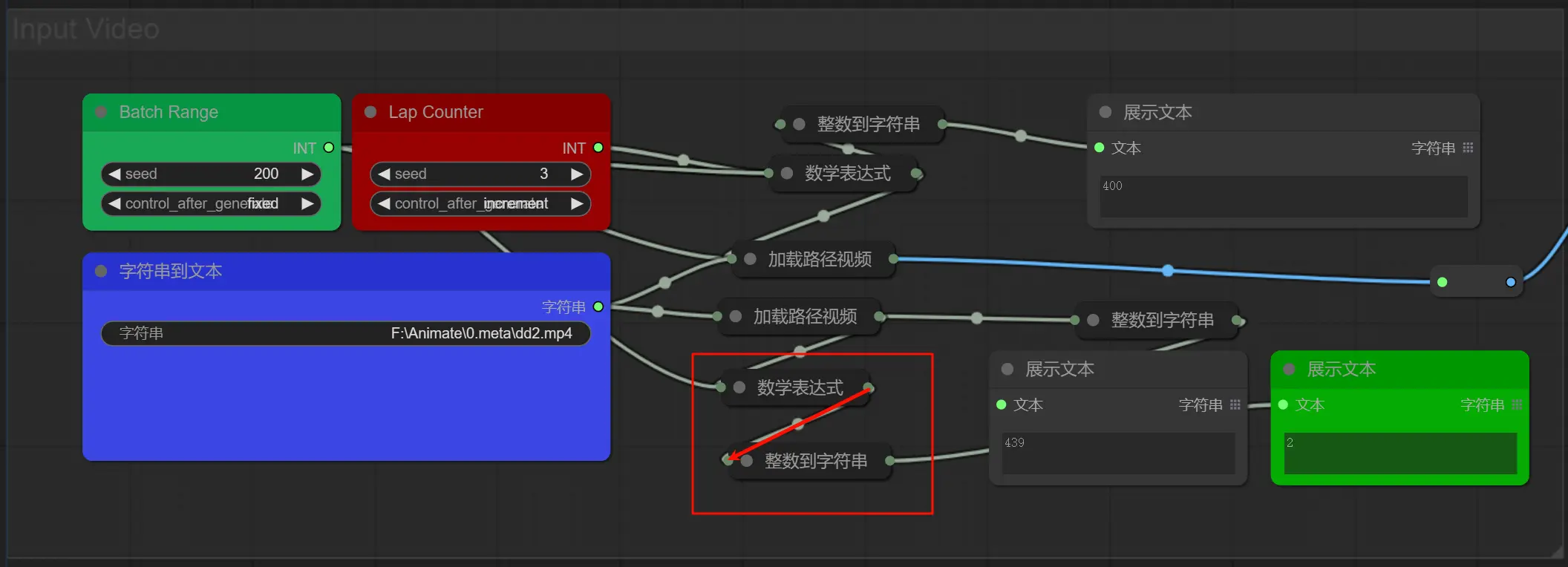Click grid icon on the 展示文本 node showing 400
Image resolution: width=1568 pixels, height=567 pixels.
point(1468,148)
